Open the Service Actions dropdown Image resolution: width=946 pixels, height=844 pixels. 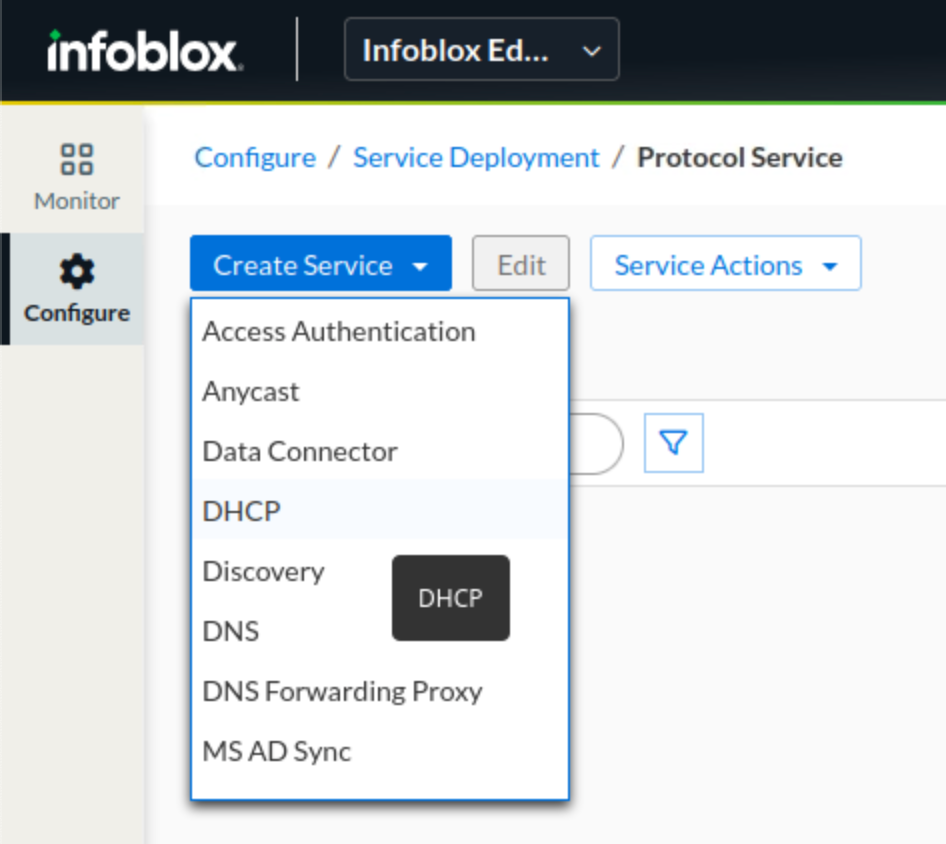tap(725, 263)
